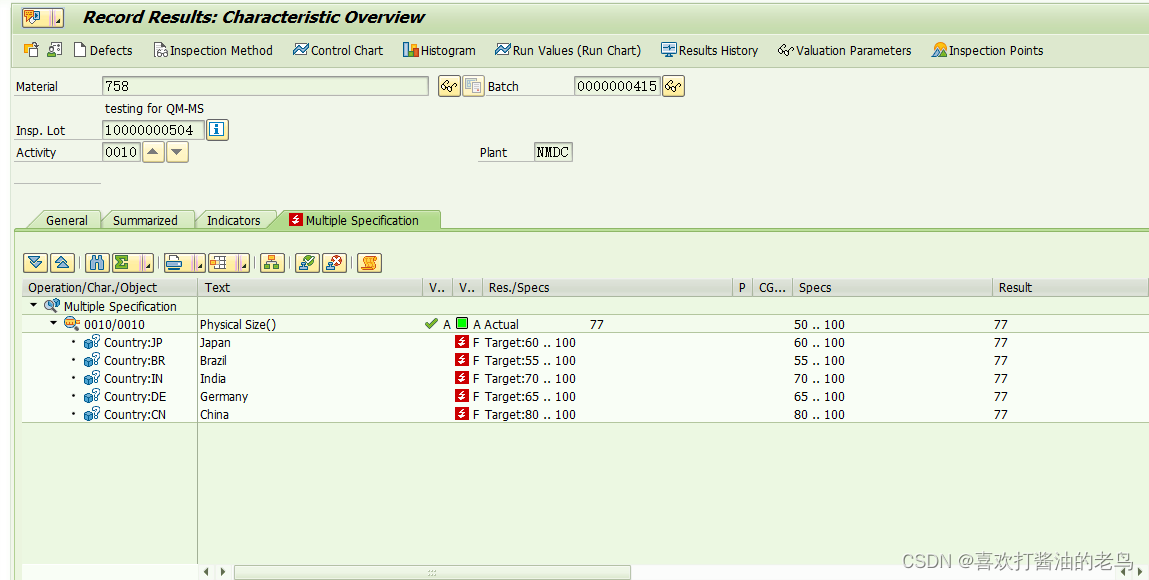Open the Summarized tab

point(148,219)
